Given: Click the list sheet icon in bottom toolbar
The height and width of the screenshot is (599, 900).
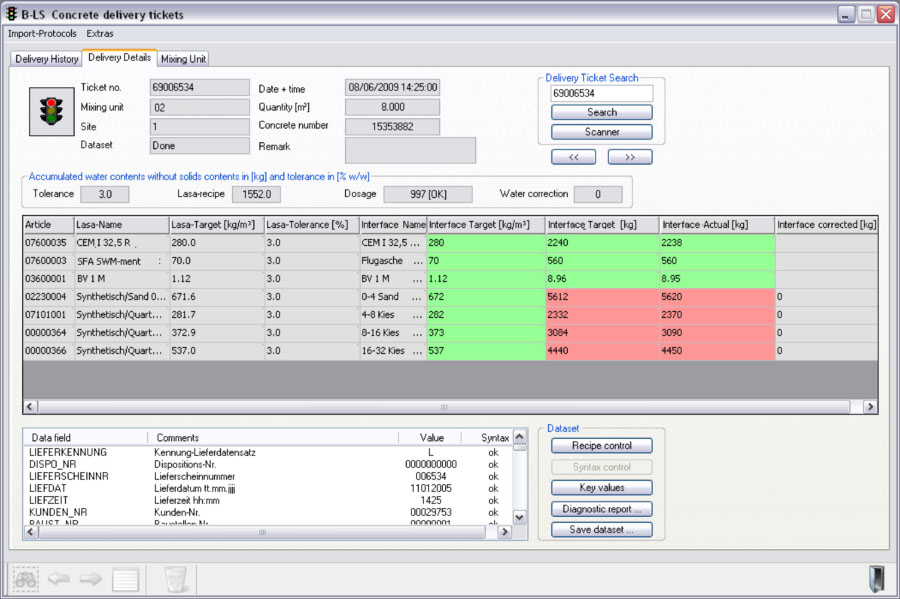Looking at the screenshot, I should tap(126, 579).
